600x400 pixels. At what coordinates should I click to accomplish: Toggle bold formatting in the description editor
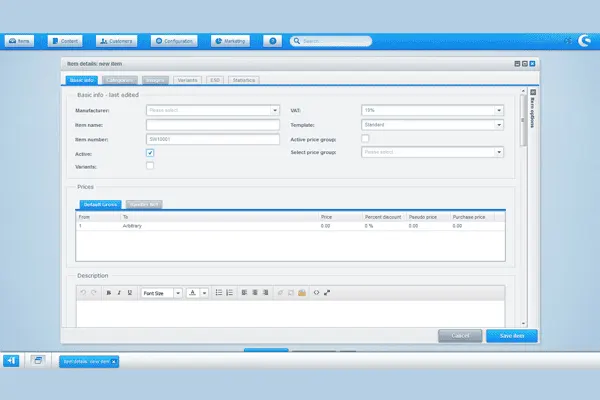[x=108, y=293]
